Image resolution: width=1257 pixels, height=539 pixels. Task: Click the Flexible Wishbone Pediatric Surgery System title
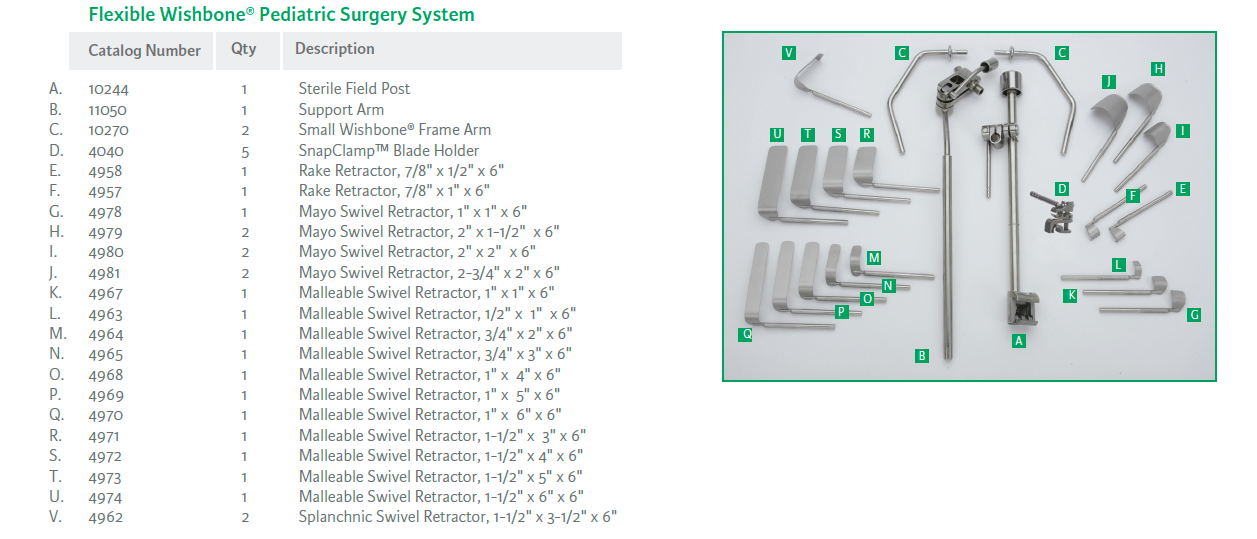coord(281,15)
